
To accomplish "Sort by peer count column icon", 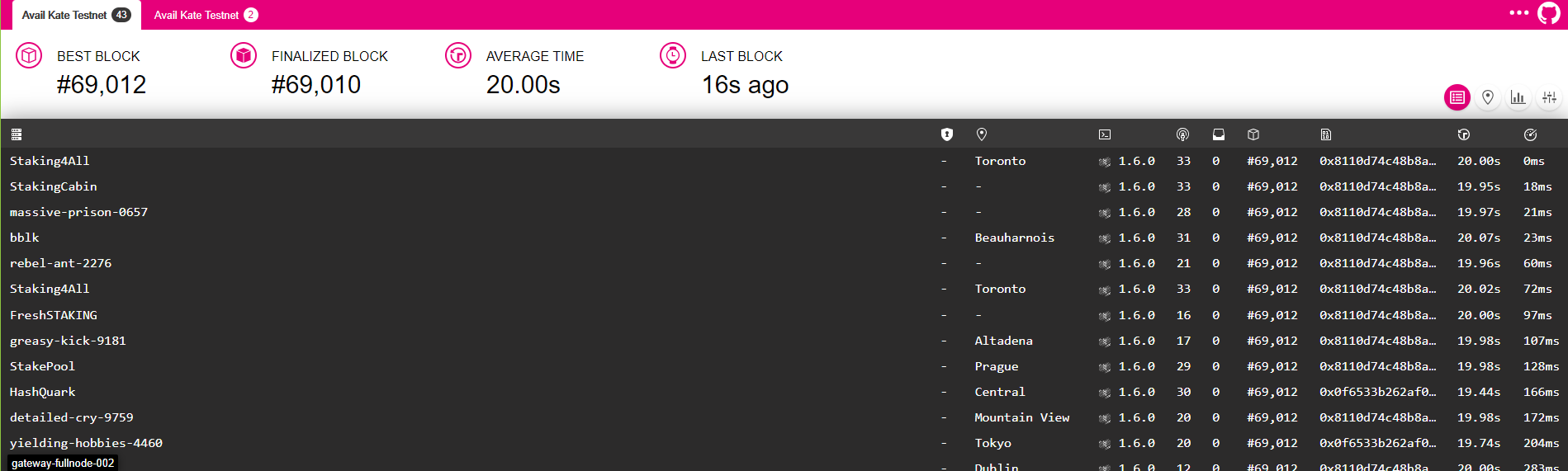I will pos(1182,134).
